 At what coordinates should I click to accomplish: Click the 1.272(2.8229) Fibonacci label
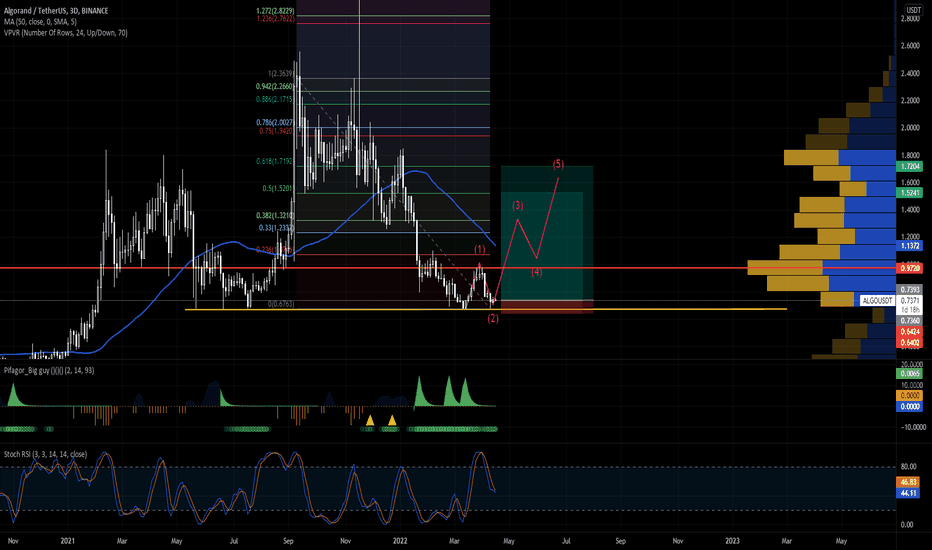[x=275, y=11]
